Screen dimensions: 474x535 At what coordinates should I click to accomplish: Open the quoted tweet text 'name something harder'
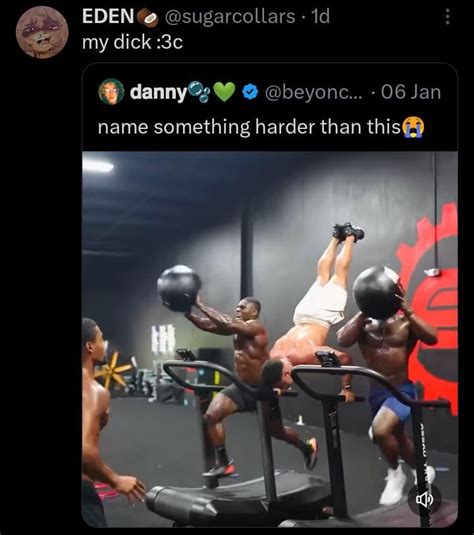coord(249,127)
